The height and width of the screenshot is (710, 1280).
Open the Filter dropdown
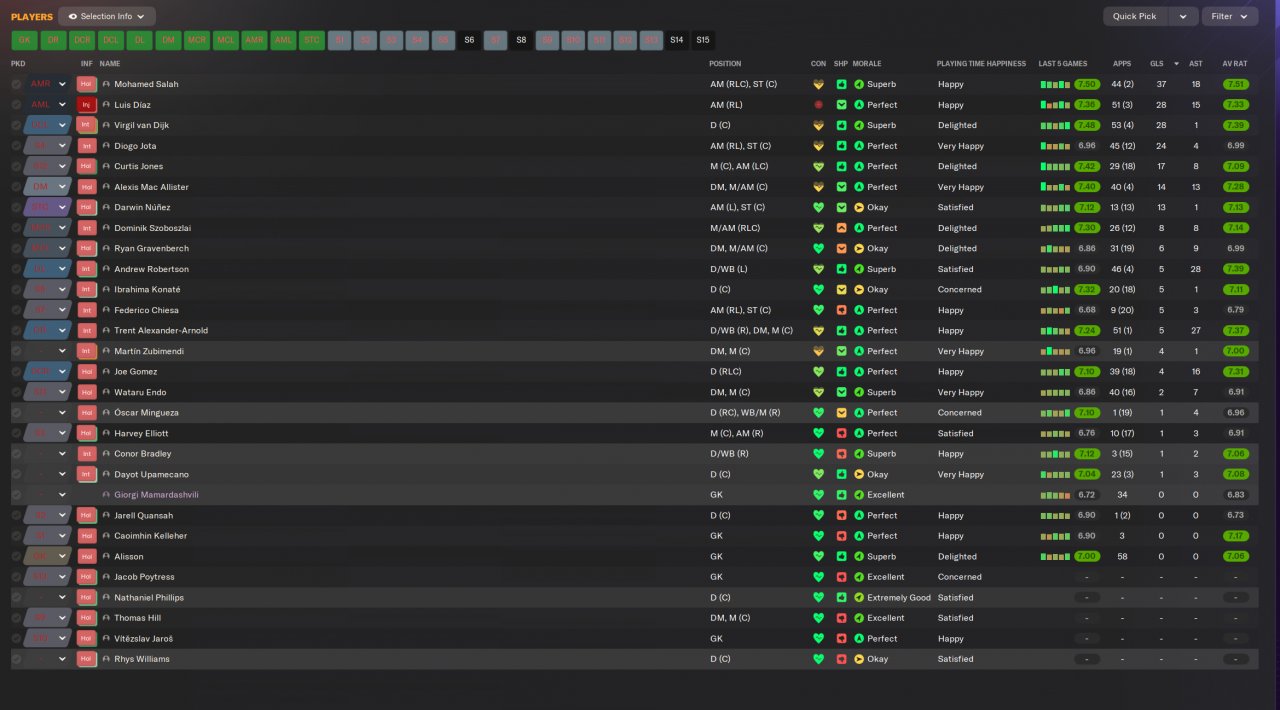tap(1230, 16)
